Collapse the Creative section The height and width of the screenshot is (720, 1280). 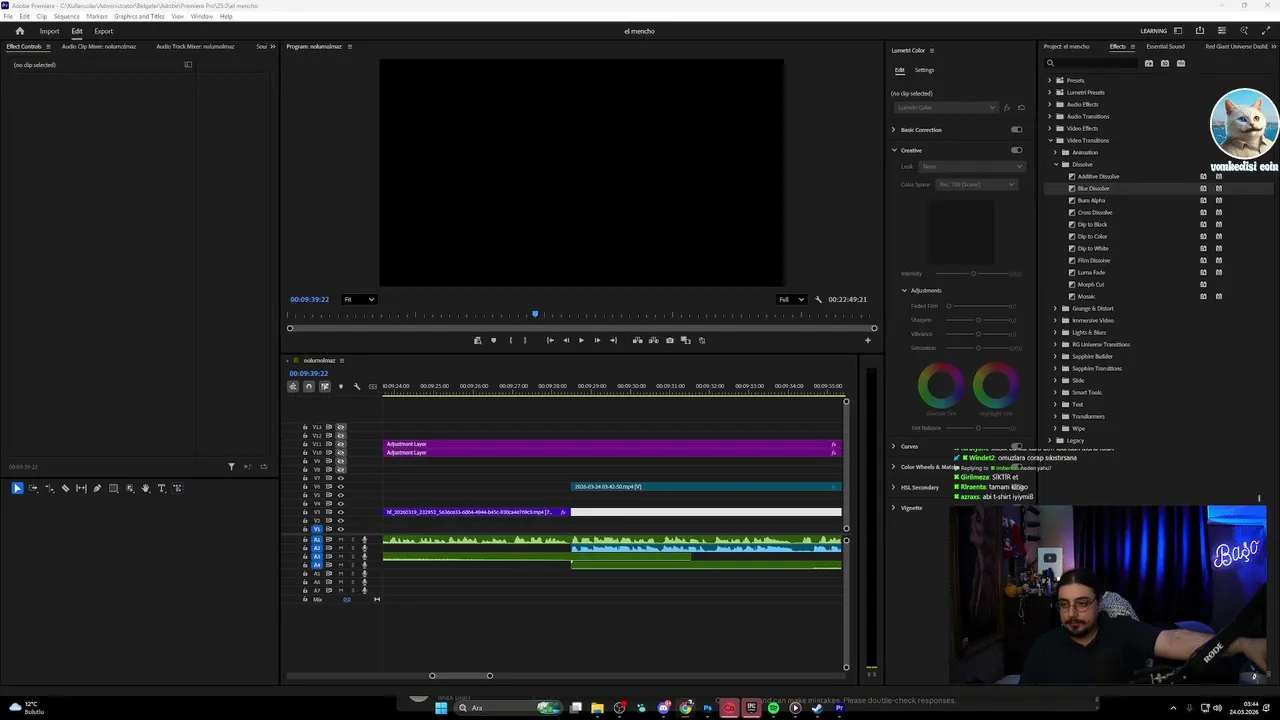[x=894, y=150]
